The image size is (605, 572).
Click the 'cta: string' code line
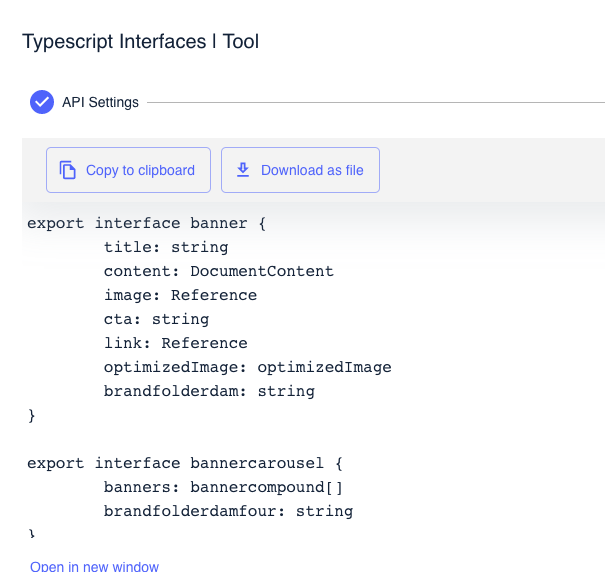pos(156,319)
